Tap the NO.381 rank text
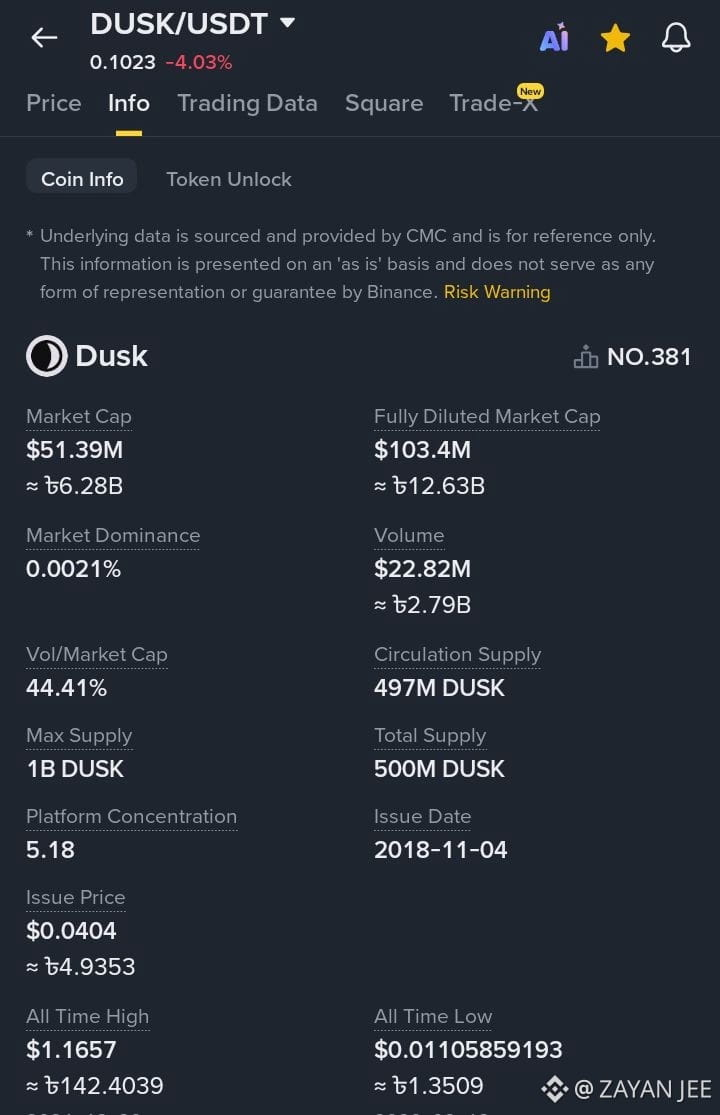Viewport: 720px width, 1115px height. click(649, 357)
